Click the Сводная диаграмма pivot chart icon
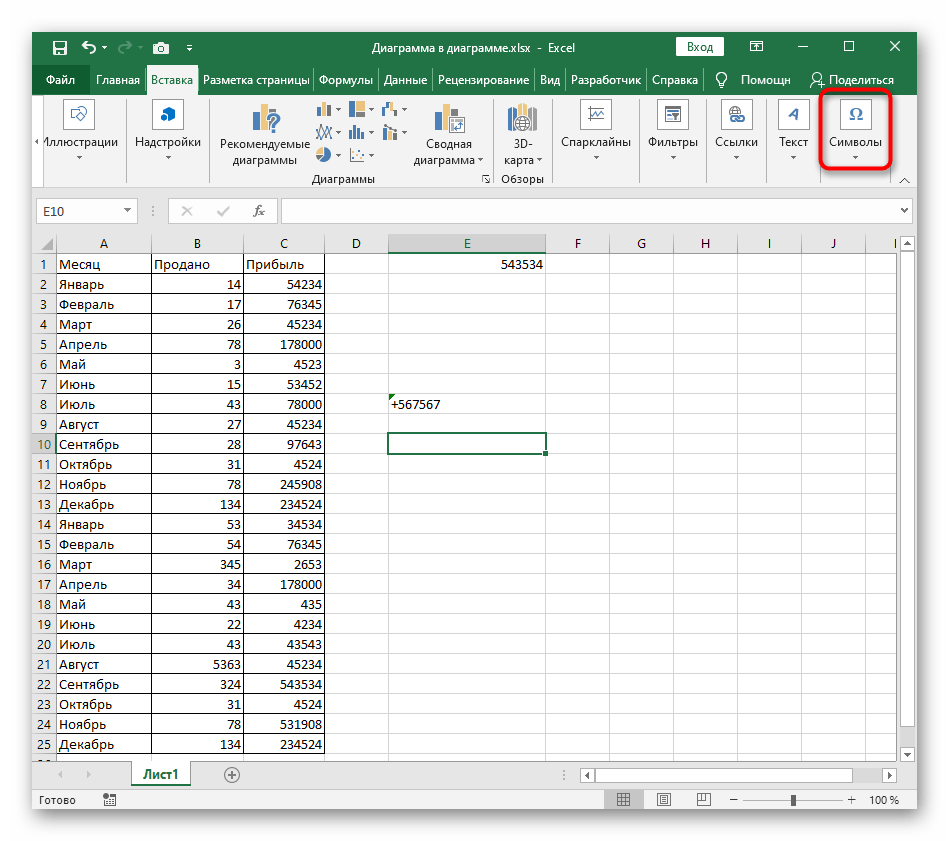 pos(449,118)
